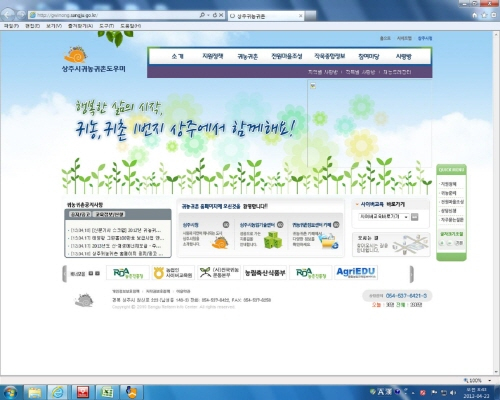The image size is (500, 400).
Task: Click the Excel icon in the taskbar
Action: point(107,392)
